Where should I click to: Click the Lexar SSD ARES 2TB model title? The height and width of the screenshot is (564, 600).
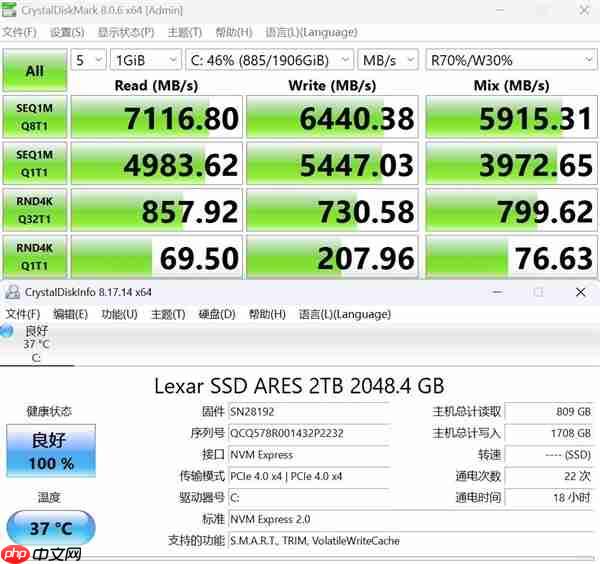pos(299,386)
